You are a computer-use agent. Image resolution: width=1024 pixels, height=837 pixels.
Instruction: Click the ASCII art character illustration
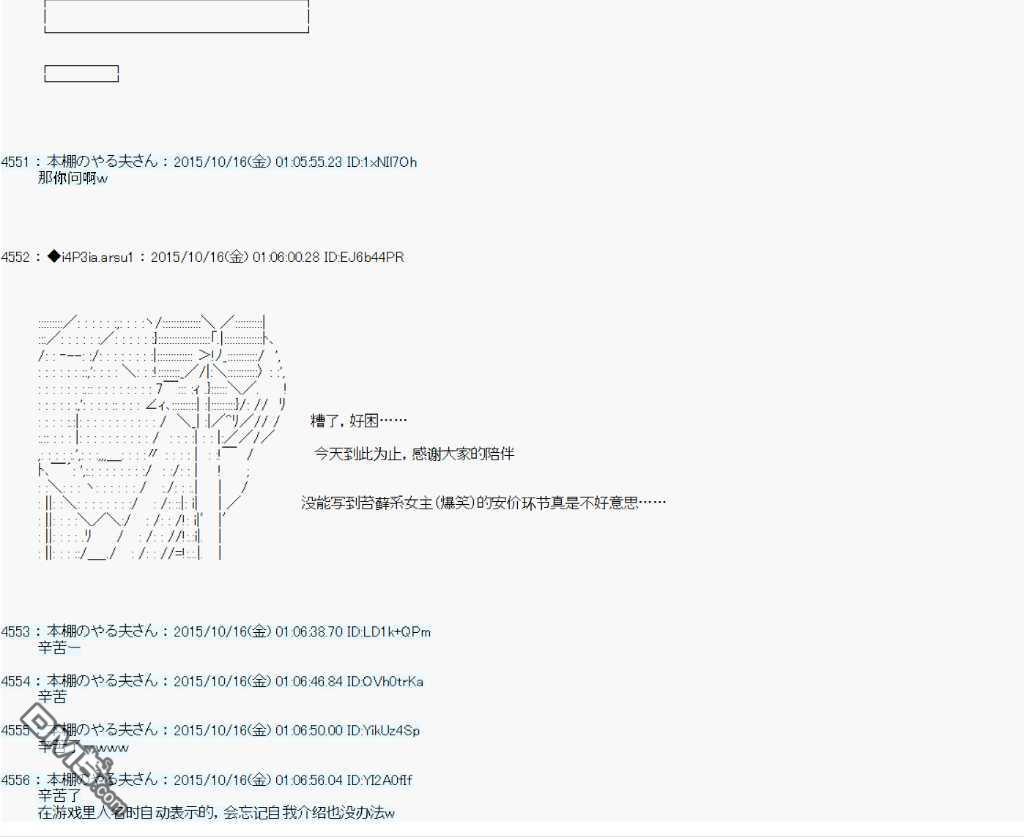(160, 436)
